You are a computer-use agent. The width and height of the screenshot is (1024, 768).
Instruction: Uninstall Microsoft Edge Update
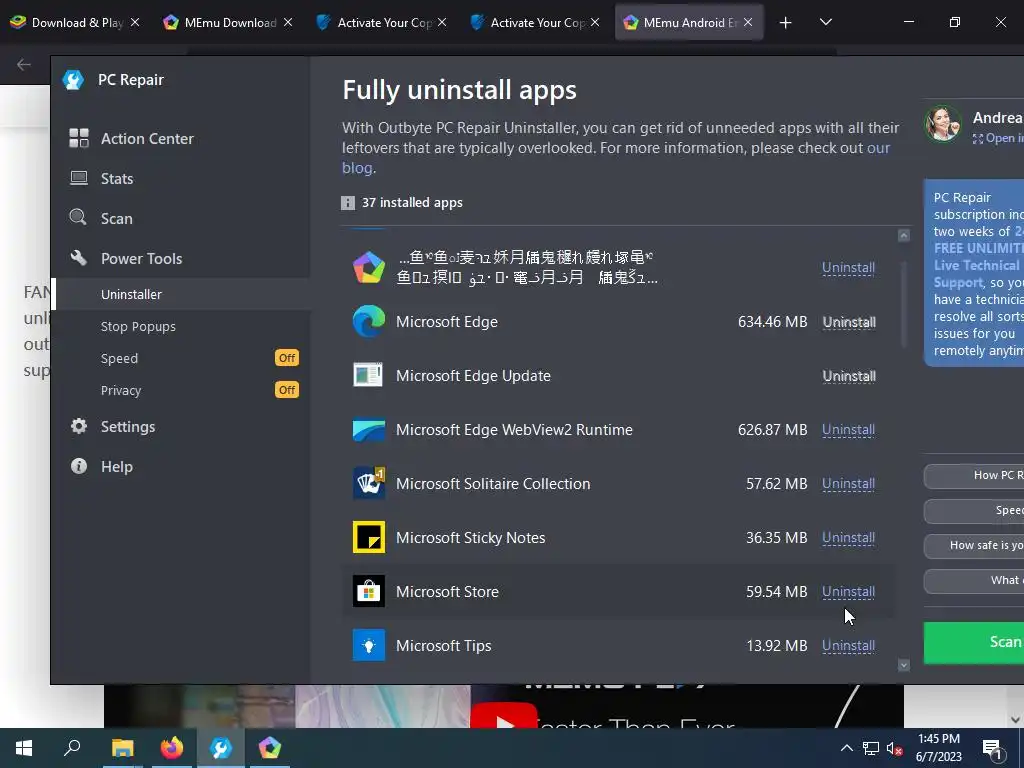[849, 376]
